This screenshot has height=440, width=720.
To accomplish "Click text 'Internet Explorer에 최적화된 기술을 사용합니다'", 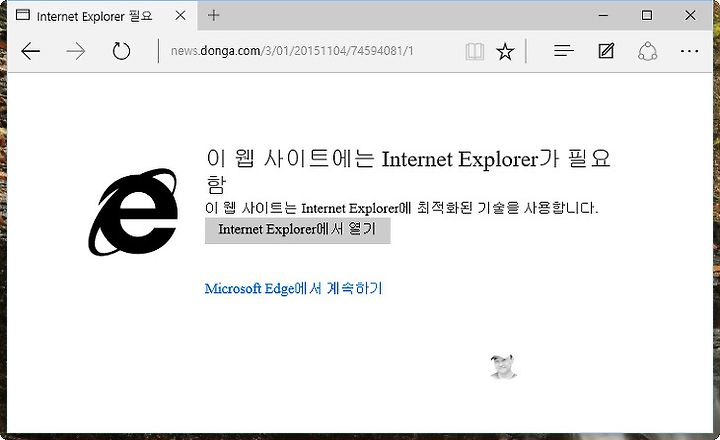I will pyautogui.click(x=450, y=208).
